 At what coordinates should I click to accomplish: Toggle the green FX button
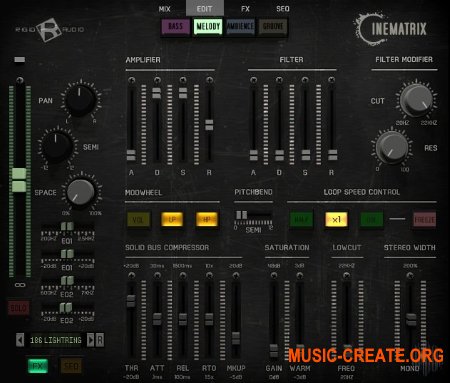pyautogui.click(x=37, y=366)
